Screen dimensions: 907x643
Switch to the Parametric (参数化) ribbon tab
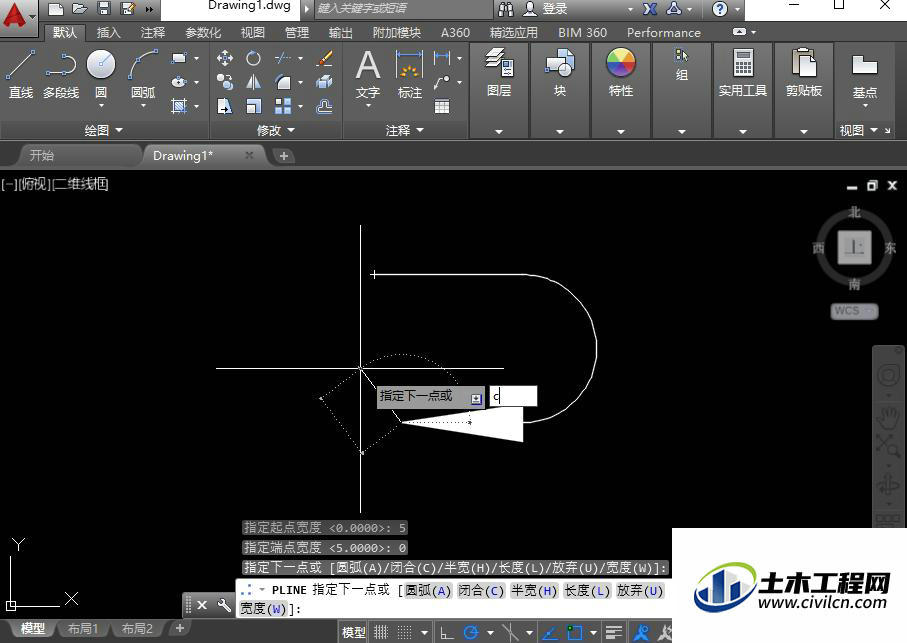pyautogui.click(x=203, y=32)
